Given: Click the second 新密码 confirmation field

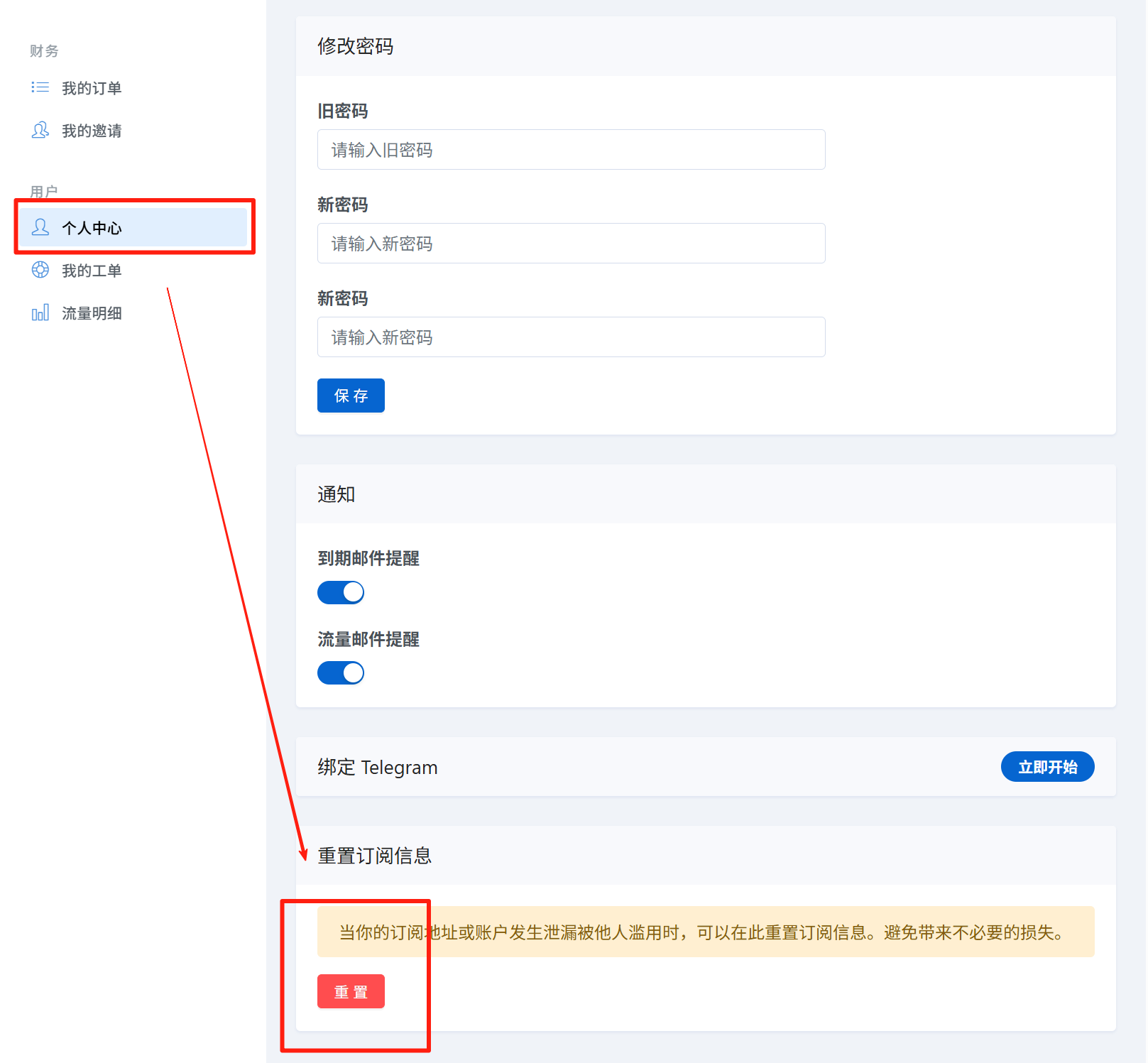Looking at the screenshot, I should (x=571, y=337).
